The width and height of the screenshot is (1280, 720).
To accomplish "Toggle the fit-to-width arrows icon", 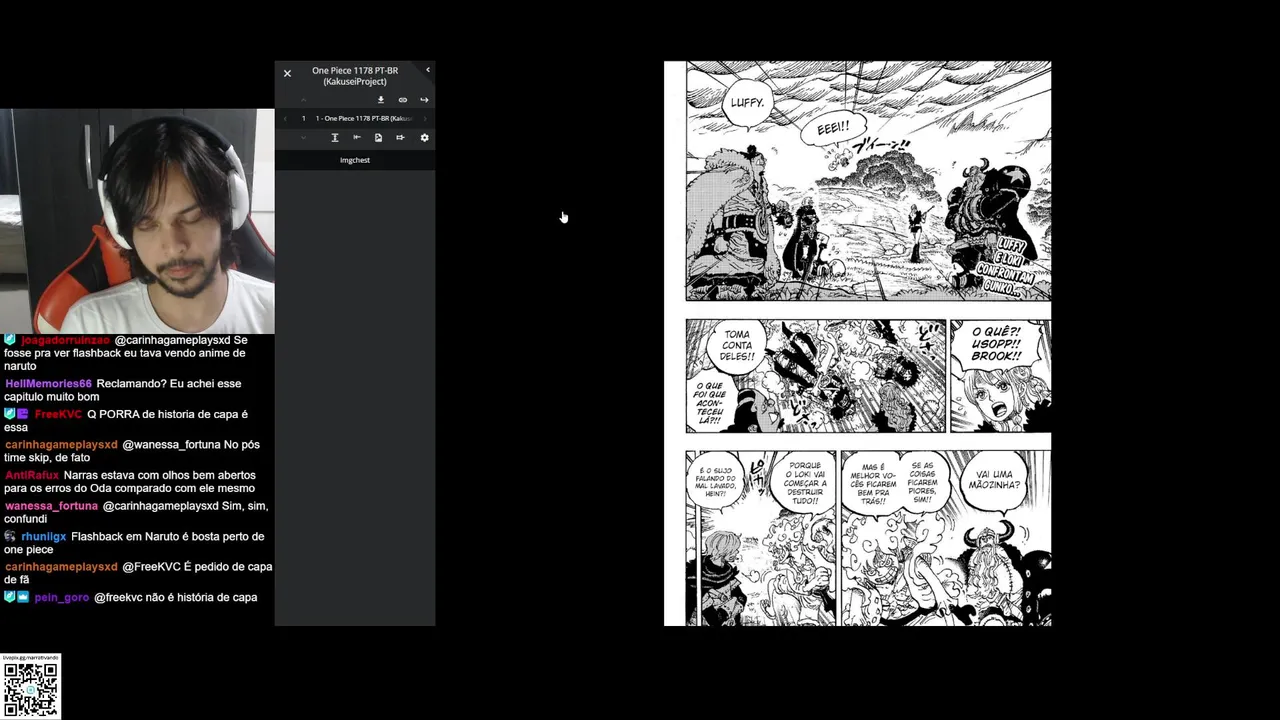I will click(x=357, y=137).
